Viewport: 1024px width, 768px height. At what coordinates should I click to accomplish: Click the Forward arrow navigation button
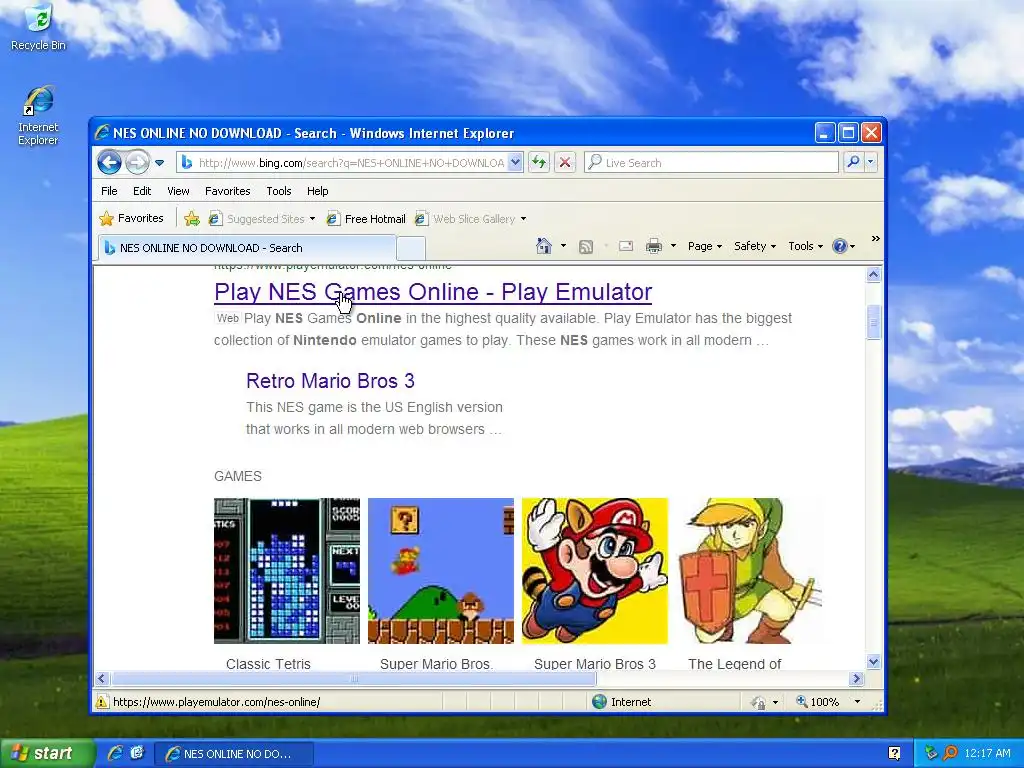[x=137, y=163]
